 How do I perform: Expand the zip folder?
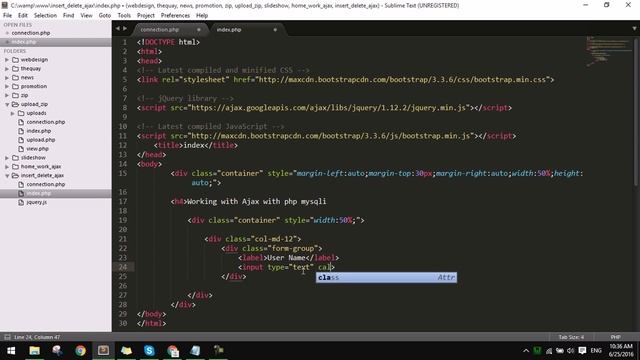[x=7, y=96]
